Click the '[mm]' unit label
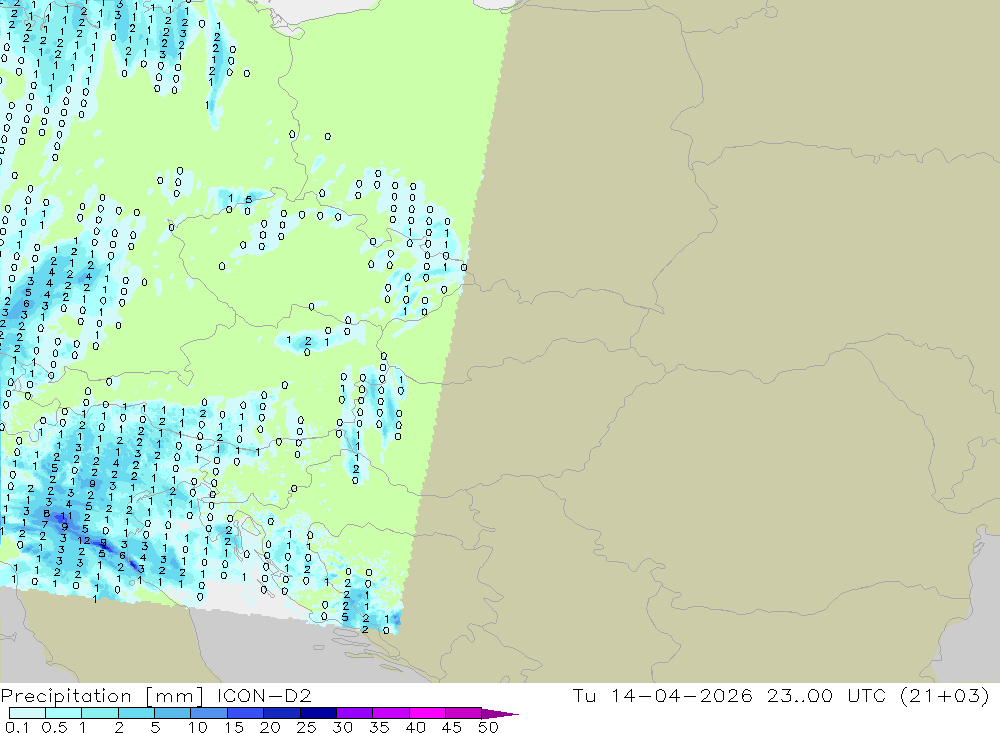The height and width of the screenshot is (733, 1000). pos(175,696)
